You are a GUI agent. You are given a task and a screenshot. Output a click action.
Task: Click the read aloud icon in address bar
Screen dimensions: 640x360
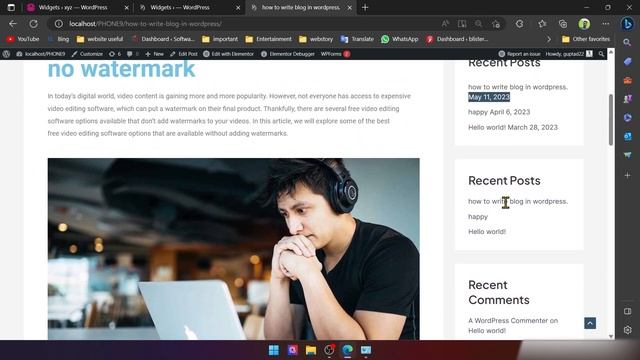click(445, 24)
